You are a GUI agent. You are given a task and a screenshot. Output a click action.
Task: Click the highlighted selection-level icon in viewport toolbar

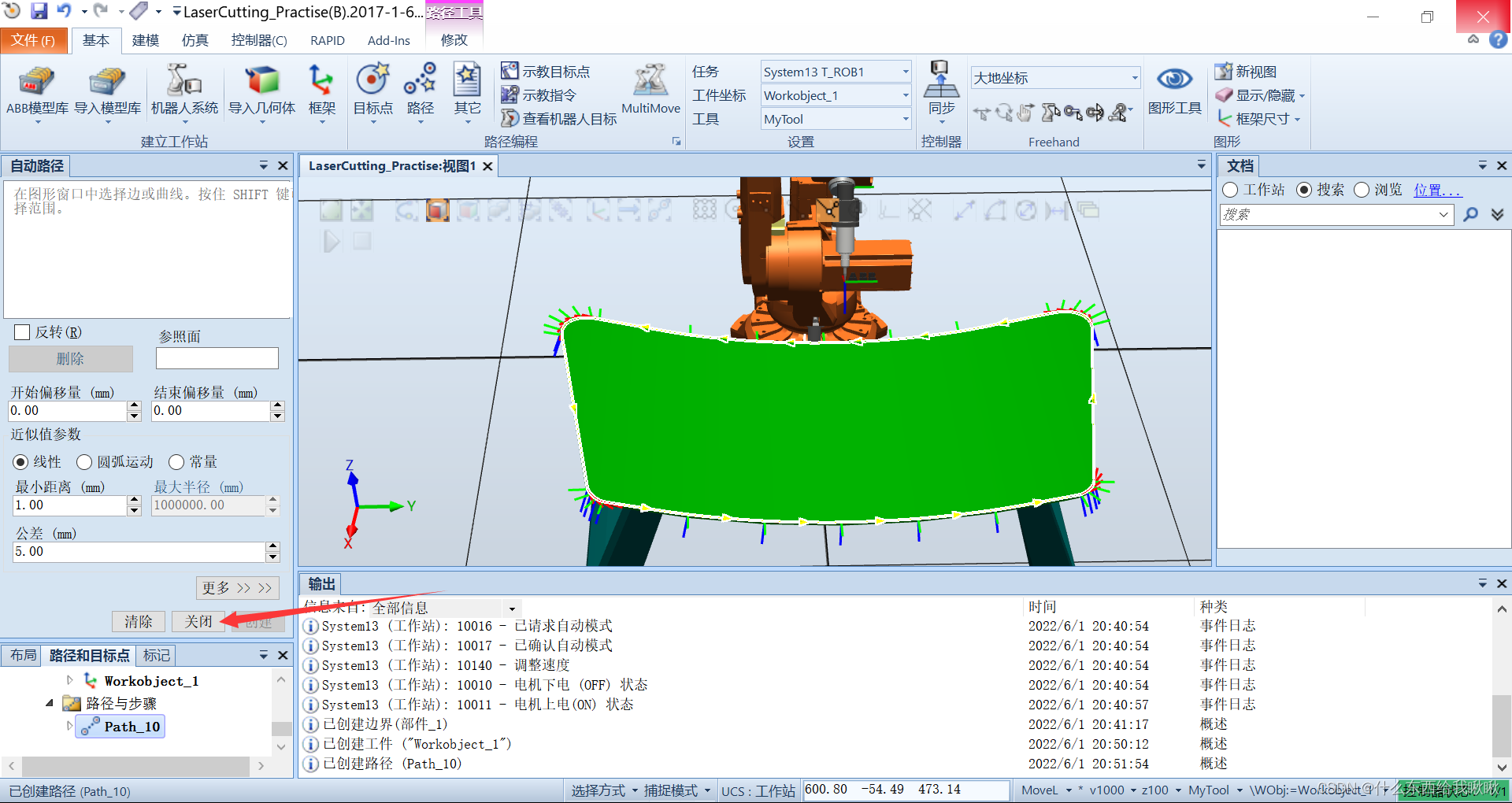(437, 210)
